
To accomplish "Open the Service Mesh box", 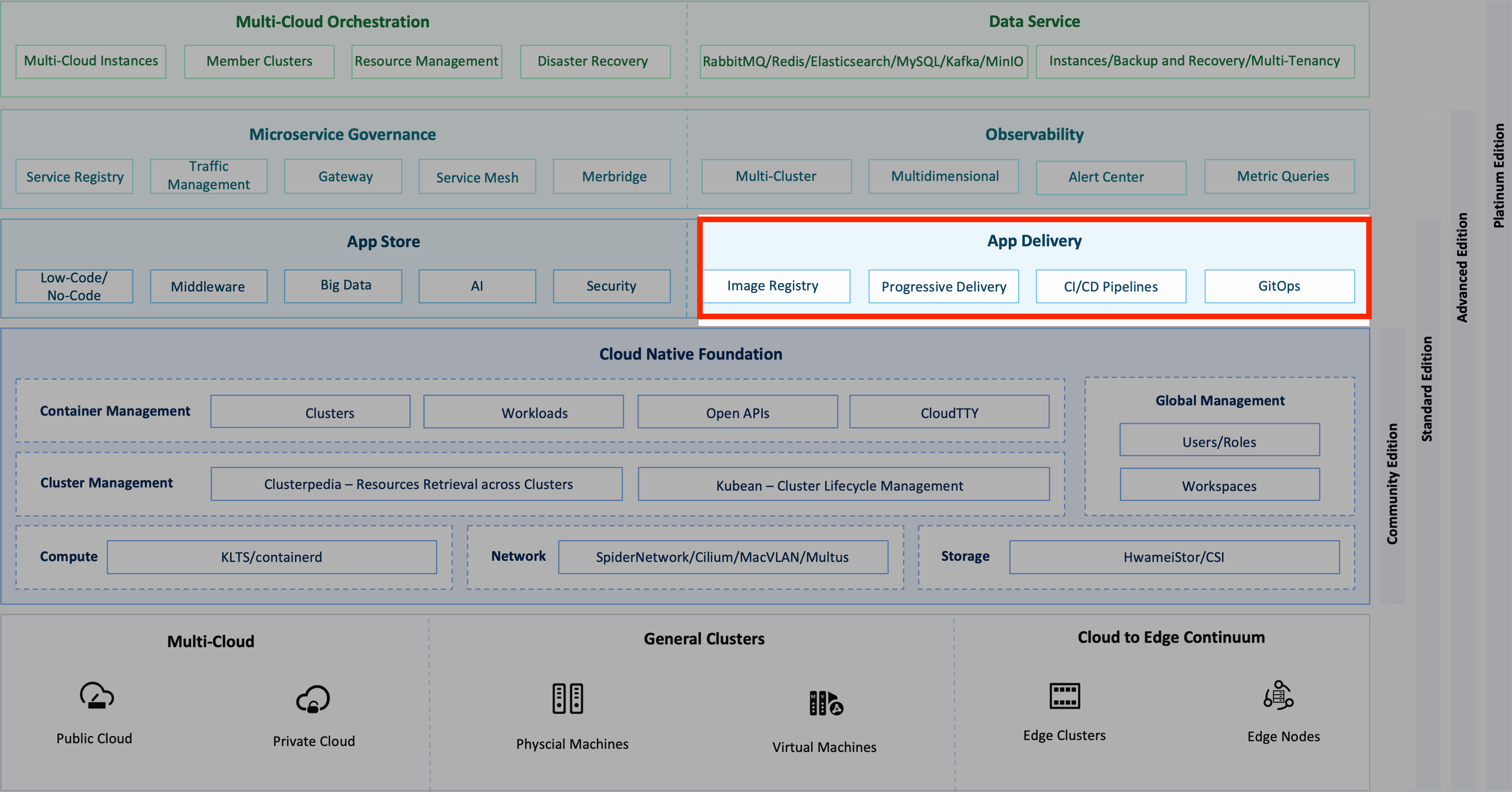I will point(477,177).
